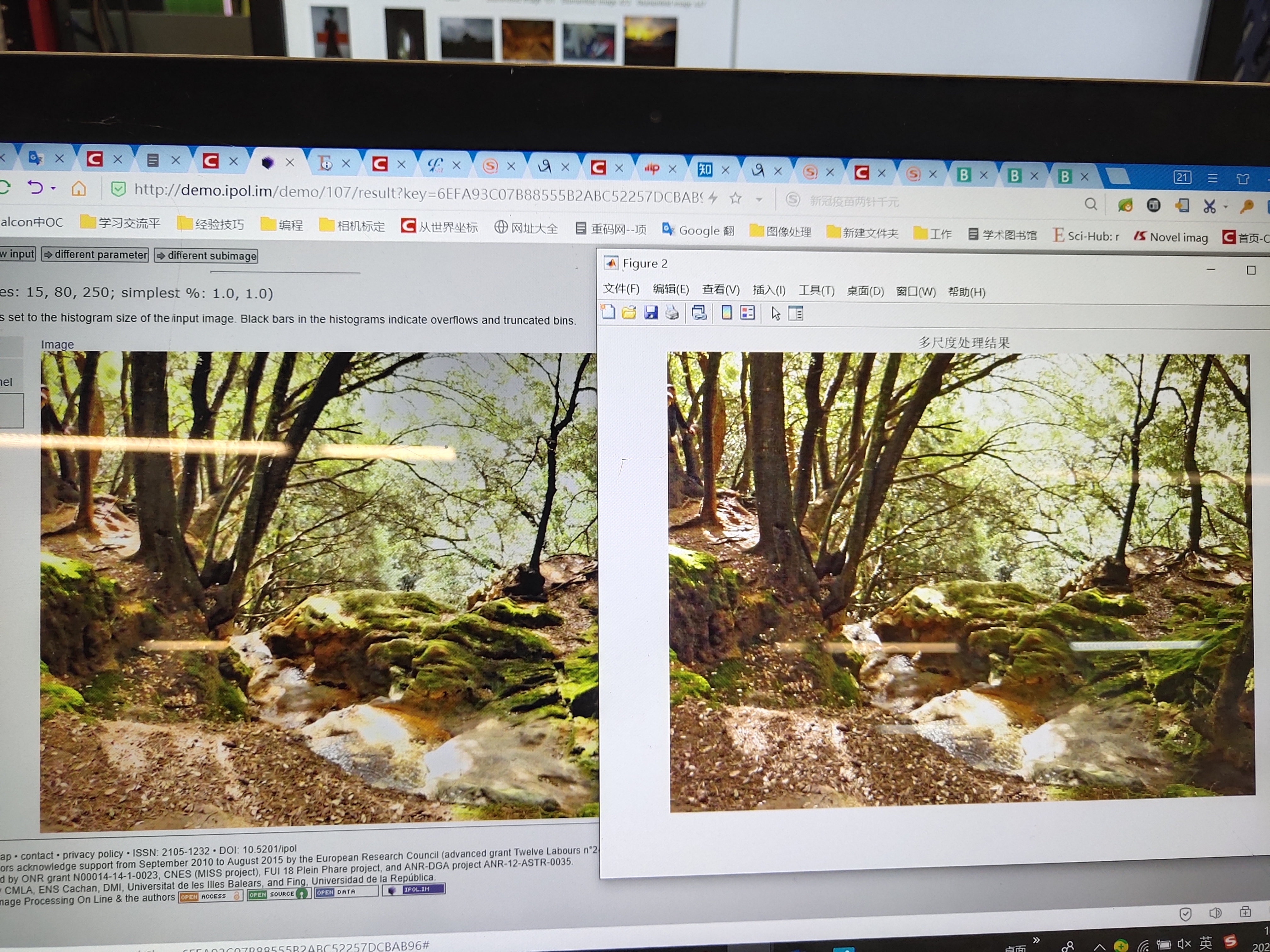The width and height of the screenshot is (1270, 952).
Task: Activate the Edit Plot arrow cursor
Action: click(x=776, y=314)
